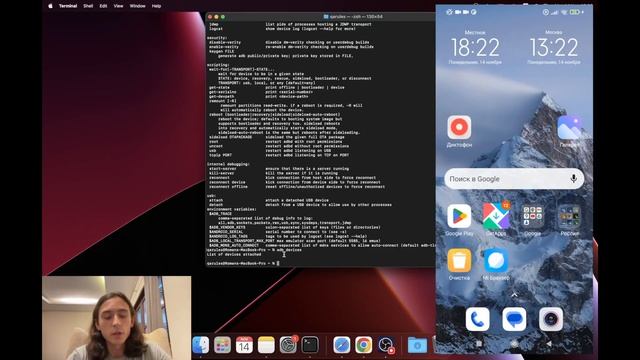Launch Google Play on the phone screen
Screen dimensions: 640x360
[x=459, y=216]
